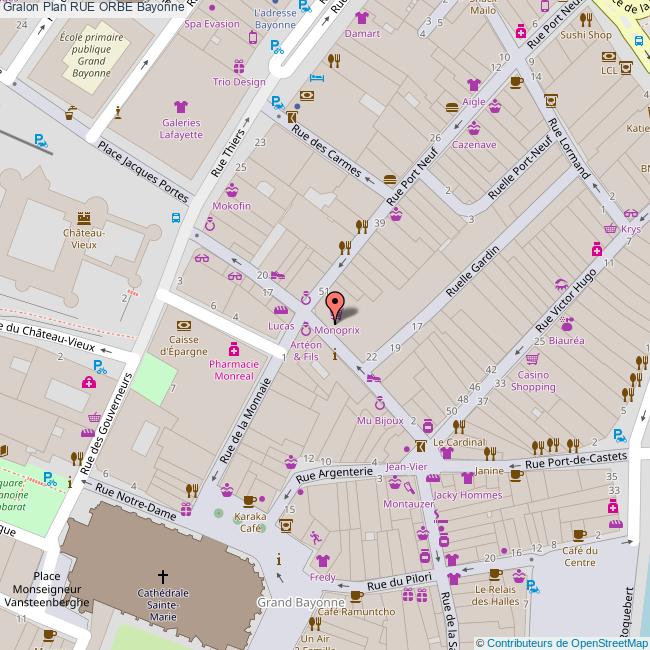
Task: Click the Le Cardinal restaurant icon
Action: click(x=459, y=426)
